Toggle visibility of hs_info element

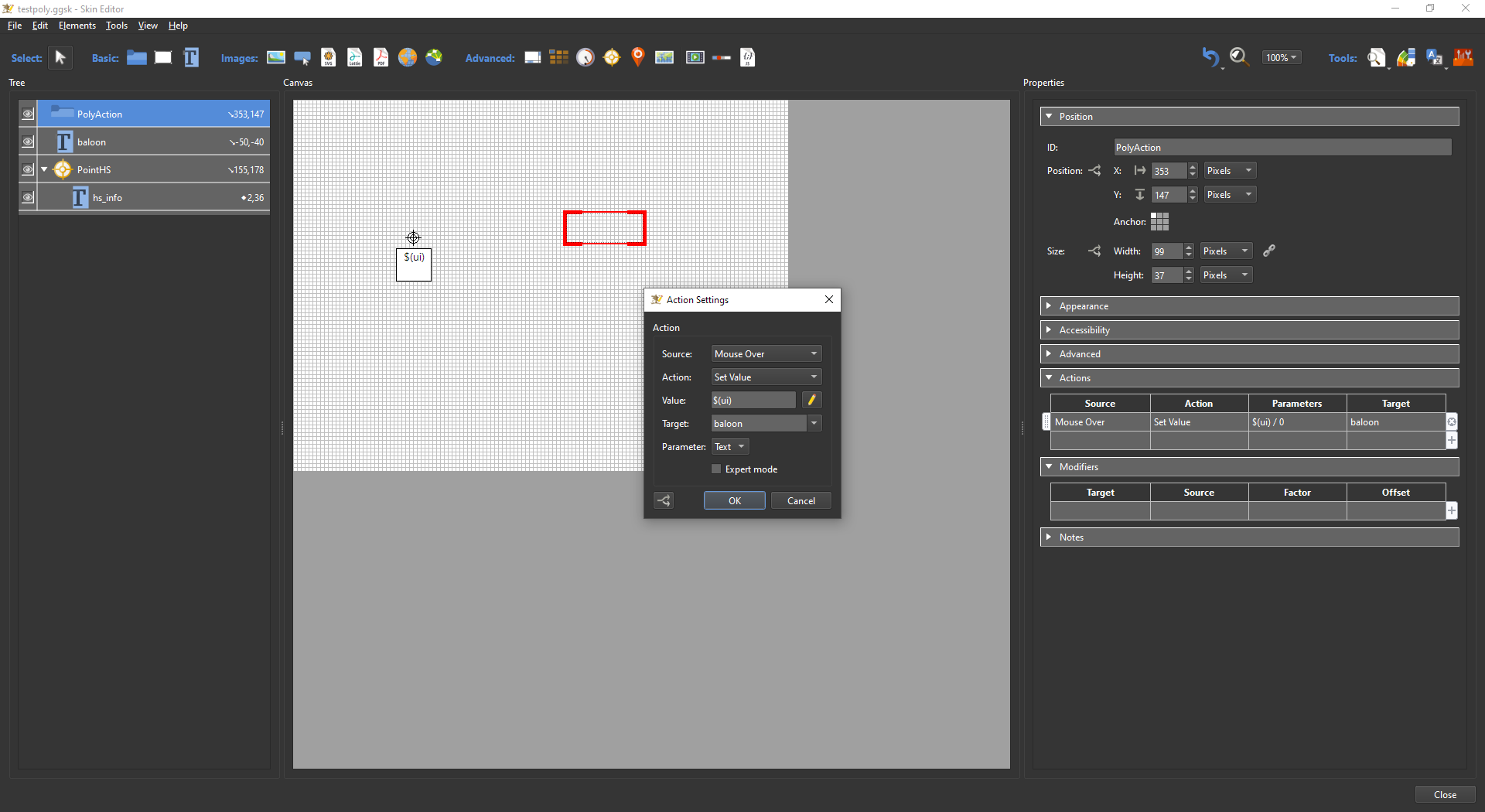[x=28, y=197]
